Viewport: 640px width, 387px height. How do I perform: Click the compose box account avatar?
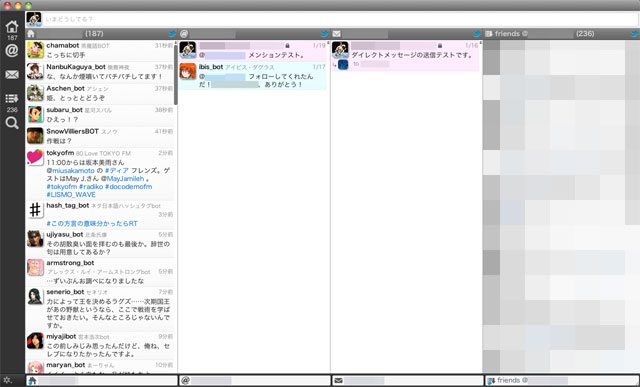click(x=33, y=19)
